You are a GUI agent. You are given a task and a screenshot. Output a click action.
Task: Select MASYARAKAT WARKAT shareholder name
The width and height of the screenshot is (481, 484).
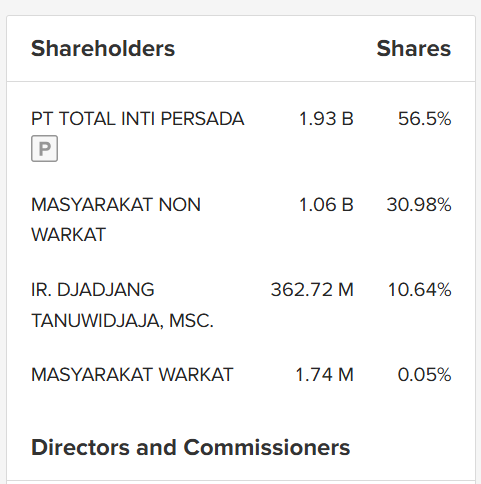(x=132, y=374)
